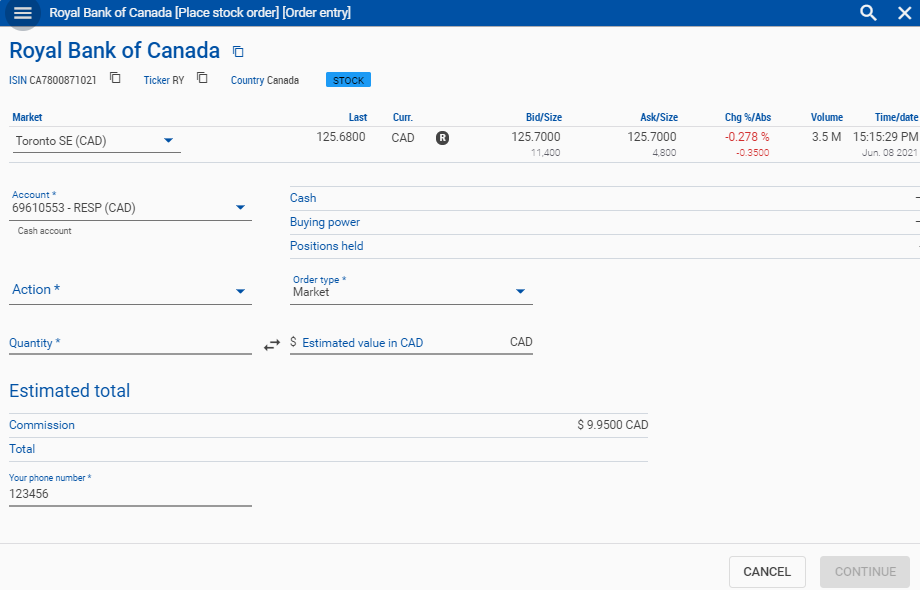
Task: Click the Estimated total heading
Action: coord(70,391)
